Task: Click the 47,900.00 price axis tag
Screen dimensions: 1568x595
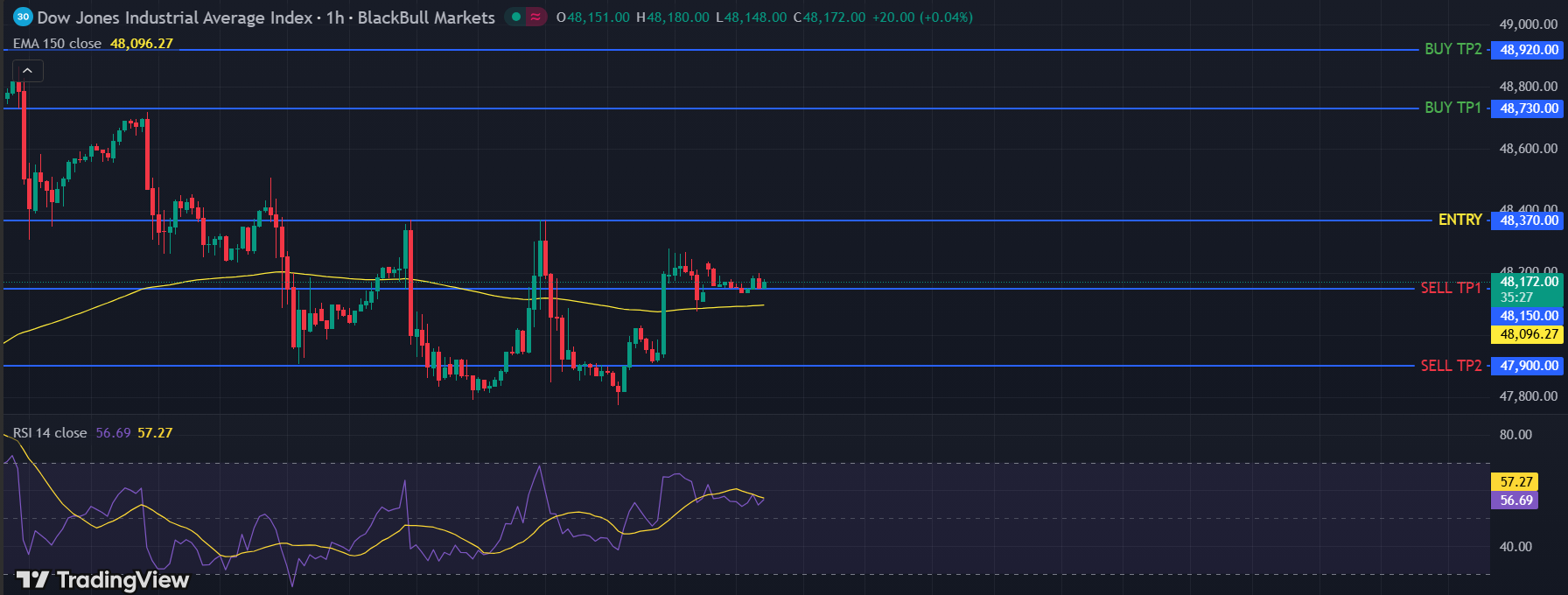Action: click(1528, 366)
